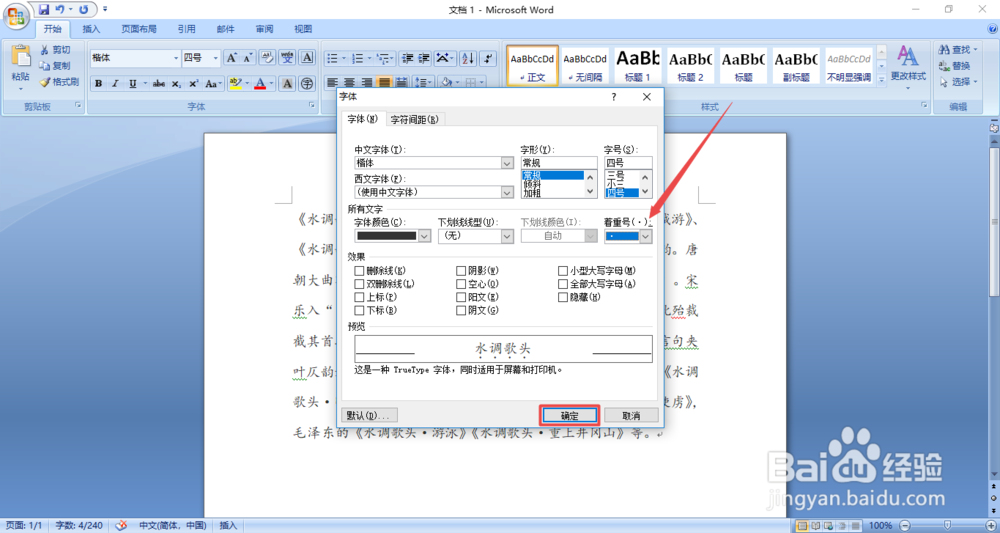Click the 取消 Cancel button

631,416
